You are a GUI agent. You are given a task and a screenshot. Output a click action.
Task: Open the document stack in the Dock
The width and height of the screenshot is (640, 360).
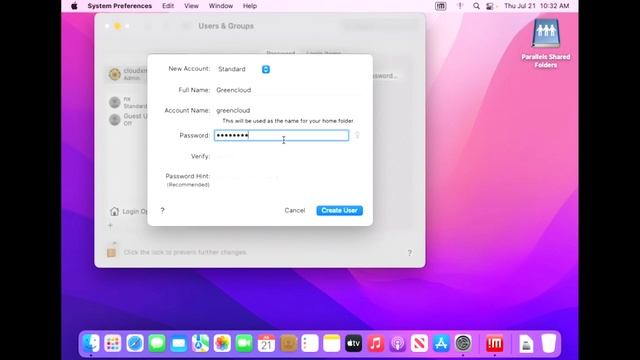pyautogui.click(x=526, y=343)
